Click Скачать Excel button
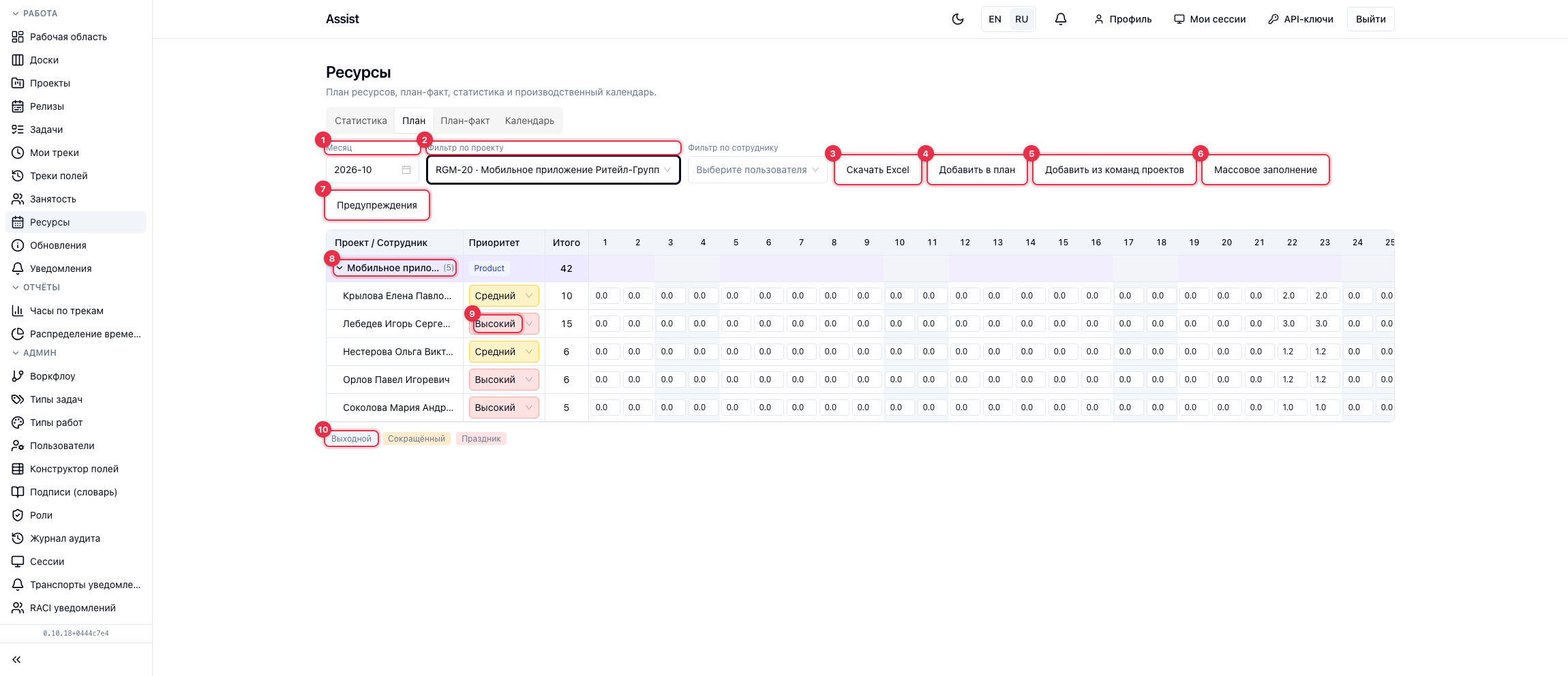 [x=878, y=170]
